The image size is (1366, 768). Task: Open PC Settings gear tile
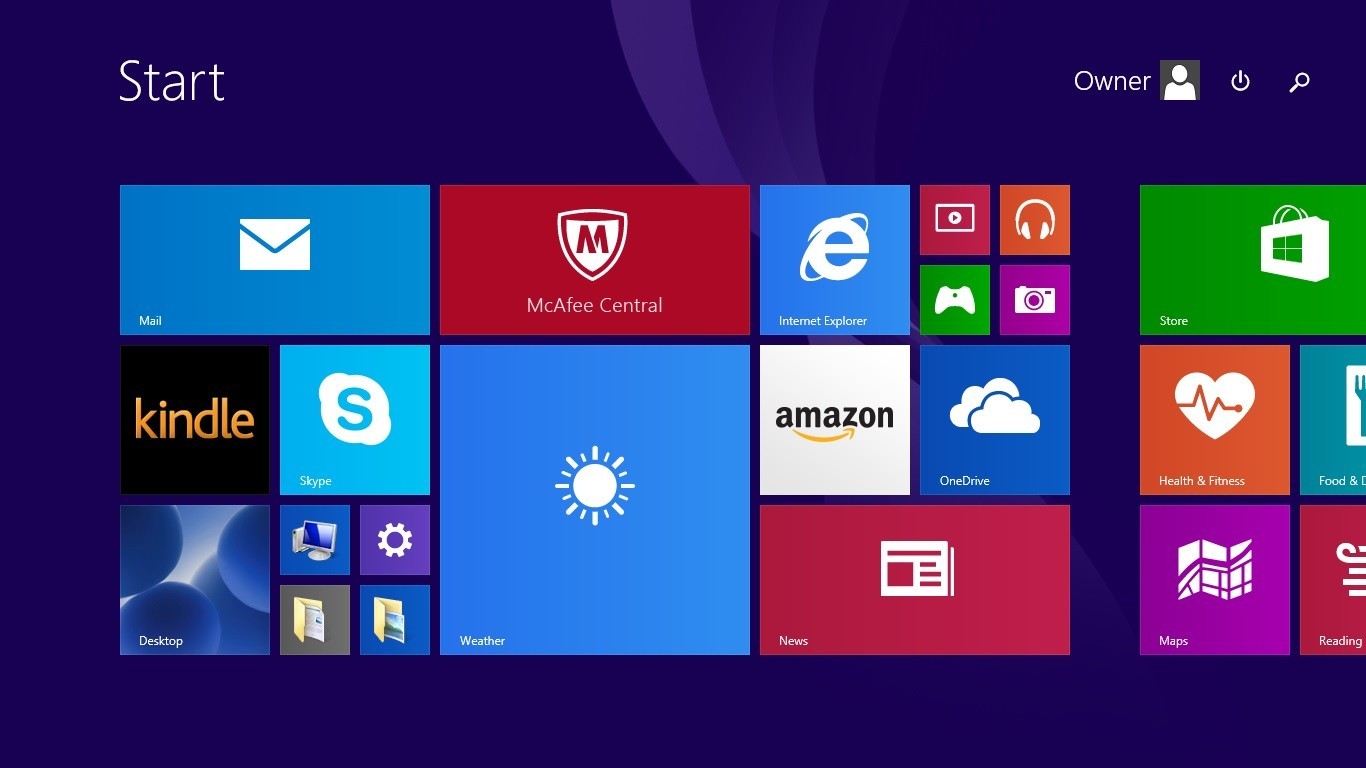click(x=395, y=540)
